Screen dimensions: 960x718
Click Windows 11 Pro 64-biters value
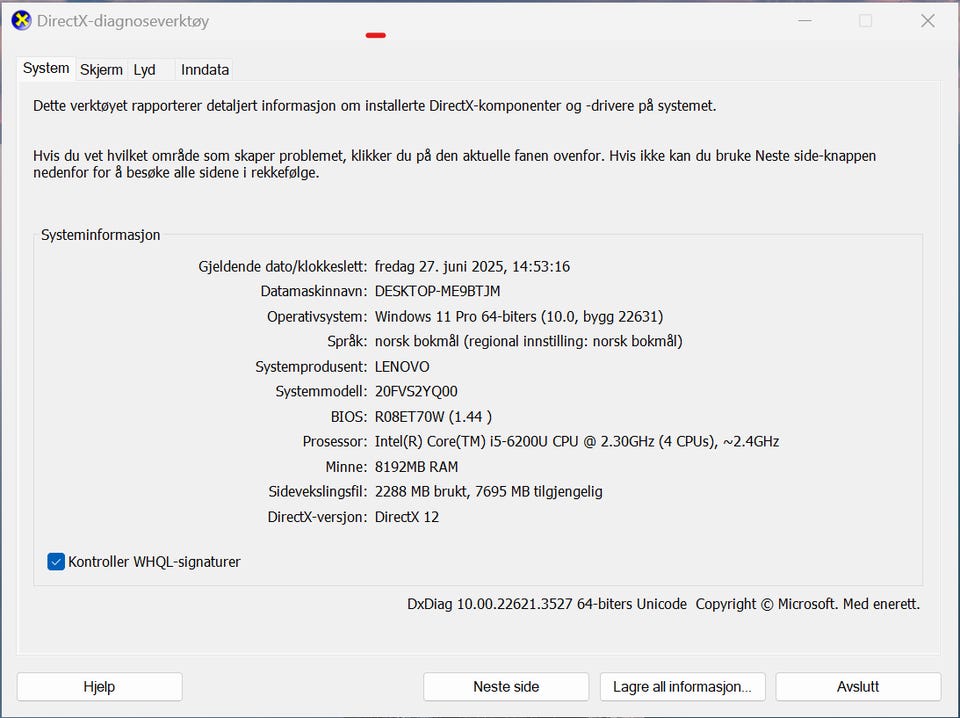click(x=519, y=316)
